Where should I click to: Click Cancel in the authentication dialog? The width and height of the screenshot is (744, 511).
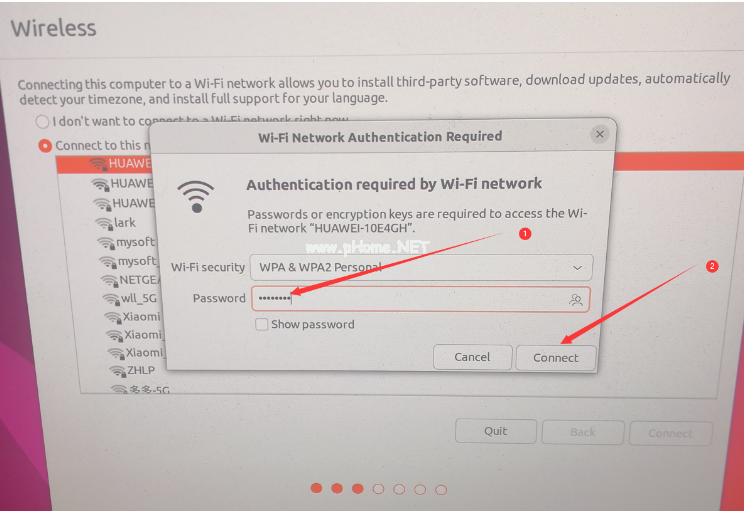(x=472, y=357)
